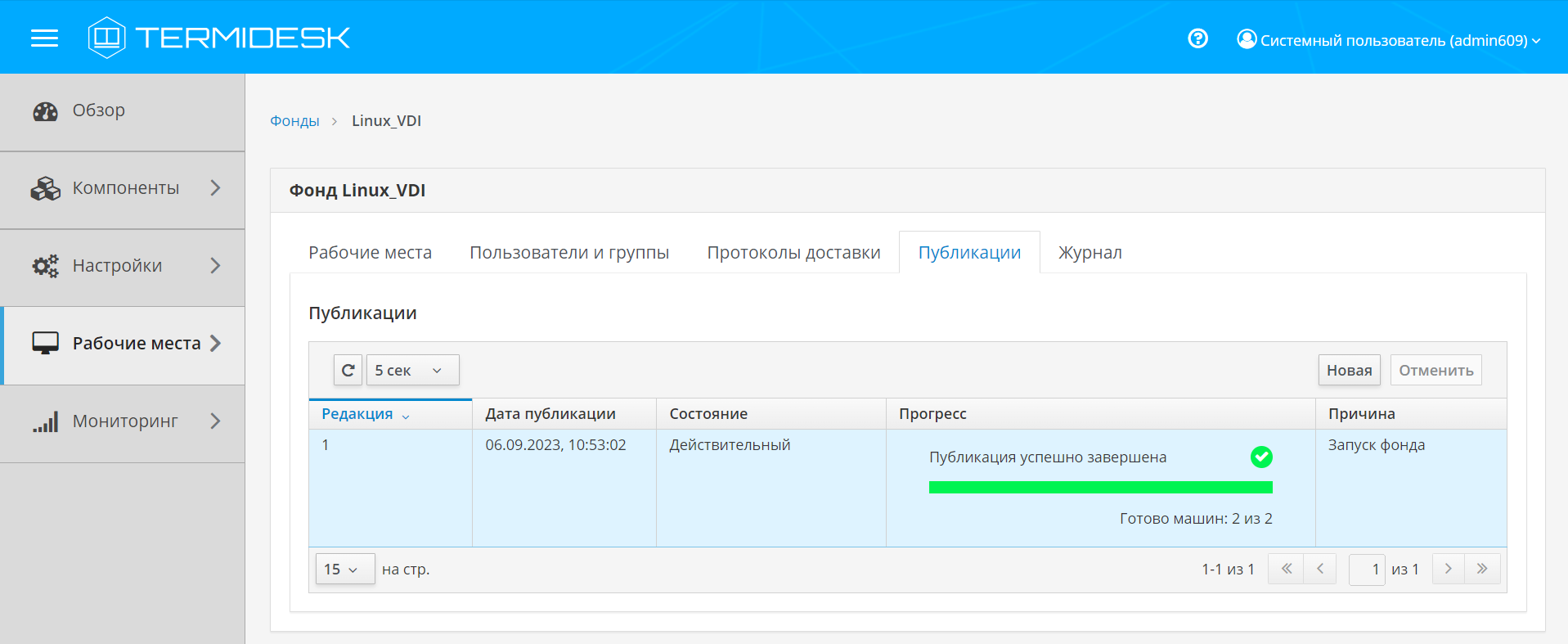
Task: Sort by the Редакция column header
Action: [x=357, y=414]
